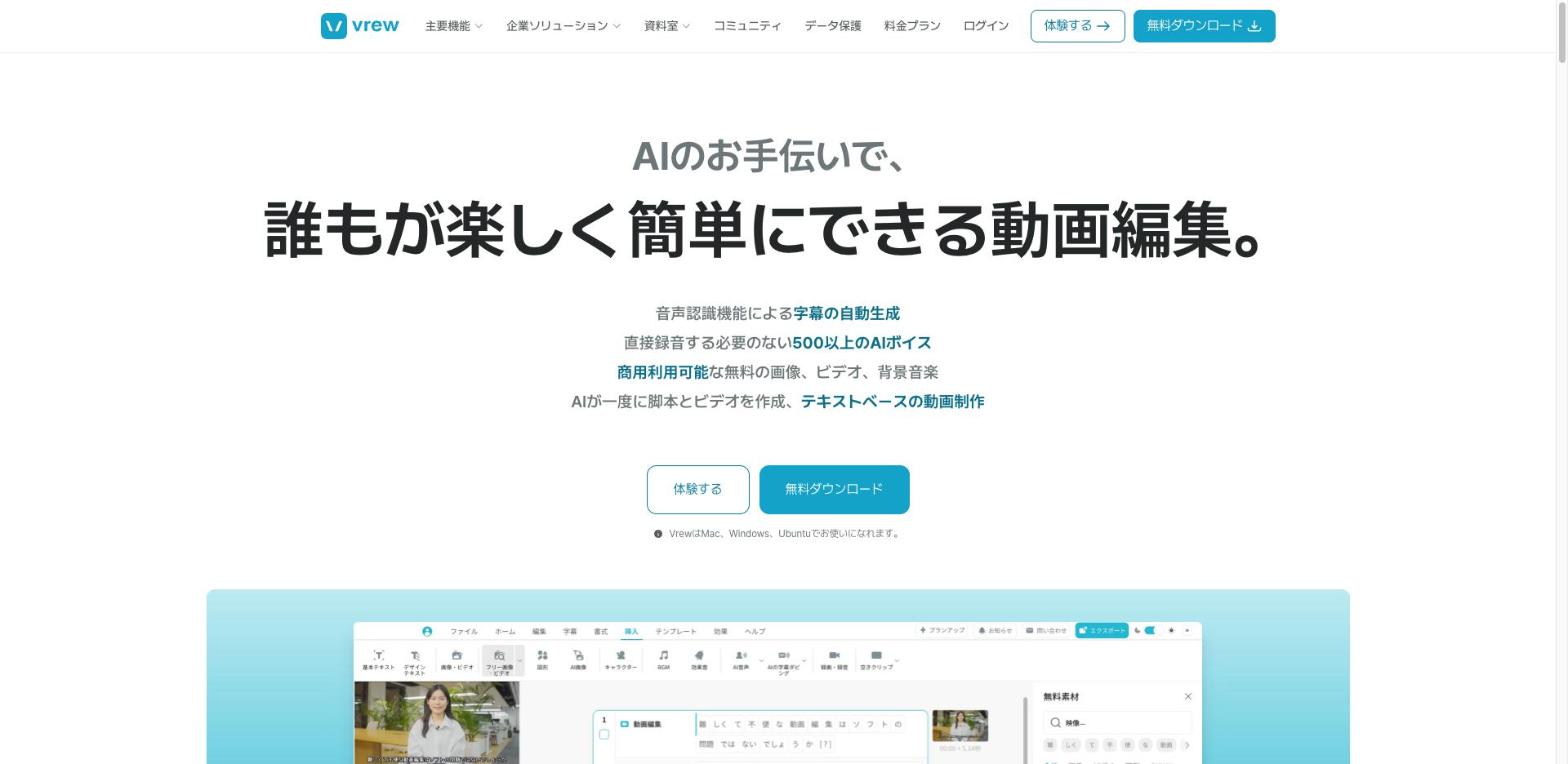Select the 基本テキスト tool icon
Image resolution: width=1568 pixels, height=764 pixels.
(x=378, y=656)
